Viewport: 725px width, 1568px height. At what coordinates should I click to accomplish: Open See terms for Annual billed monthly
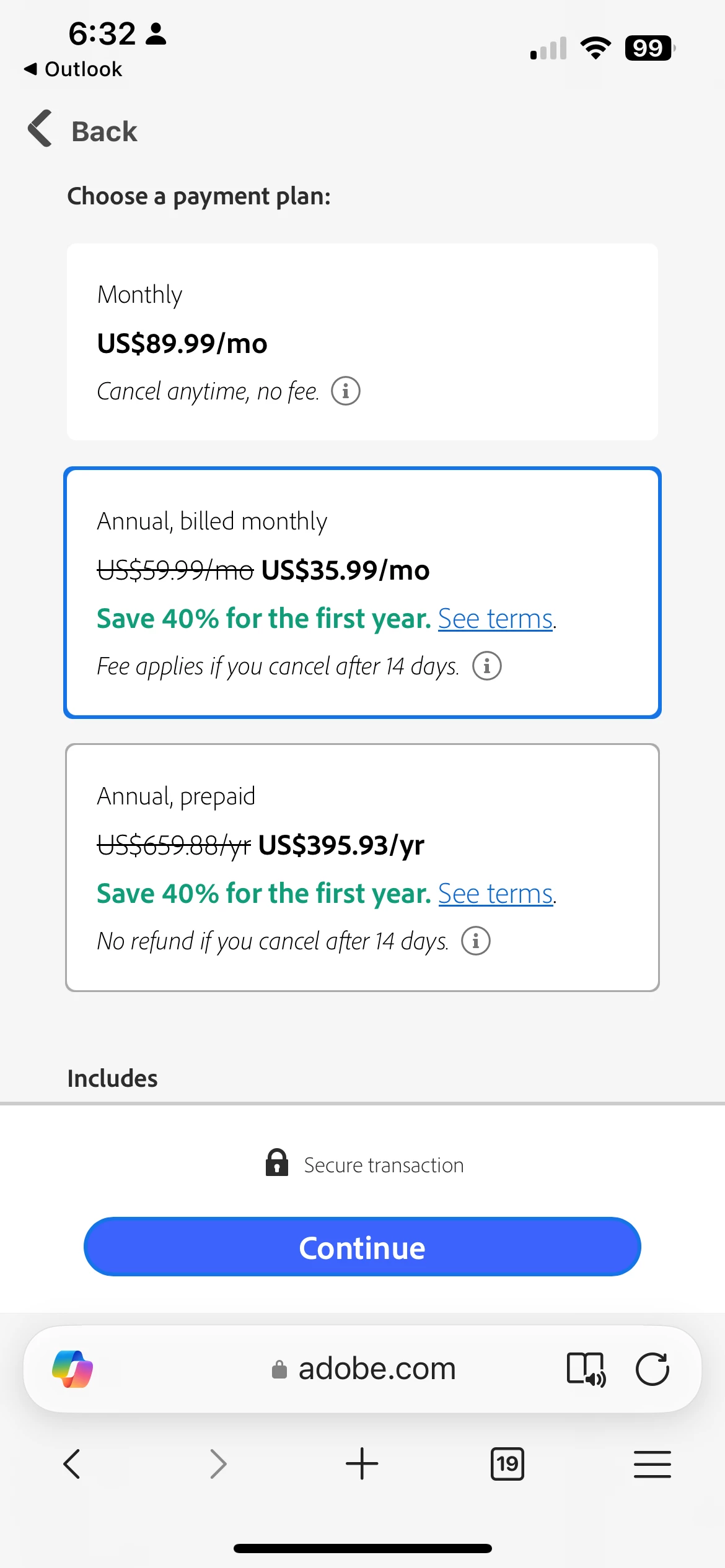pos(495,619)
